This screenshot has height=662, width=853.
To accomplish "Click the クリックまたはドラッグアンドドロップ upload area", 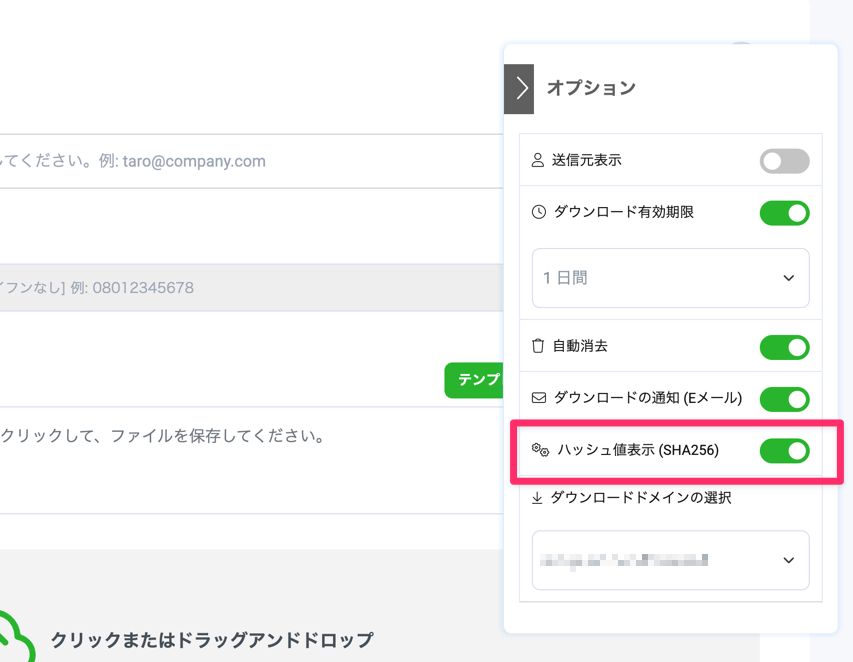I will tap(212, 640).
